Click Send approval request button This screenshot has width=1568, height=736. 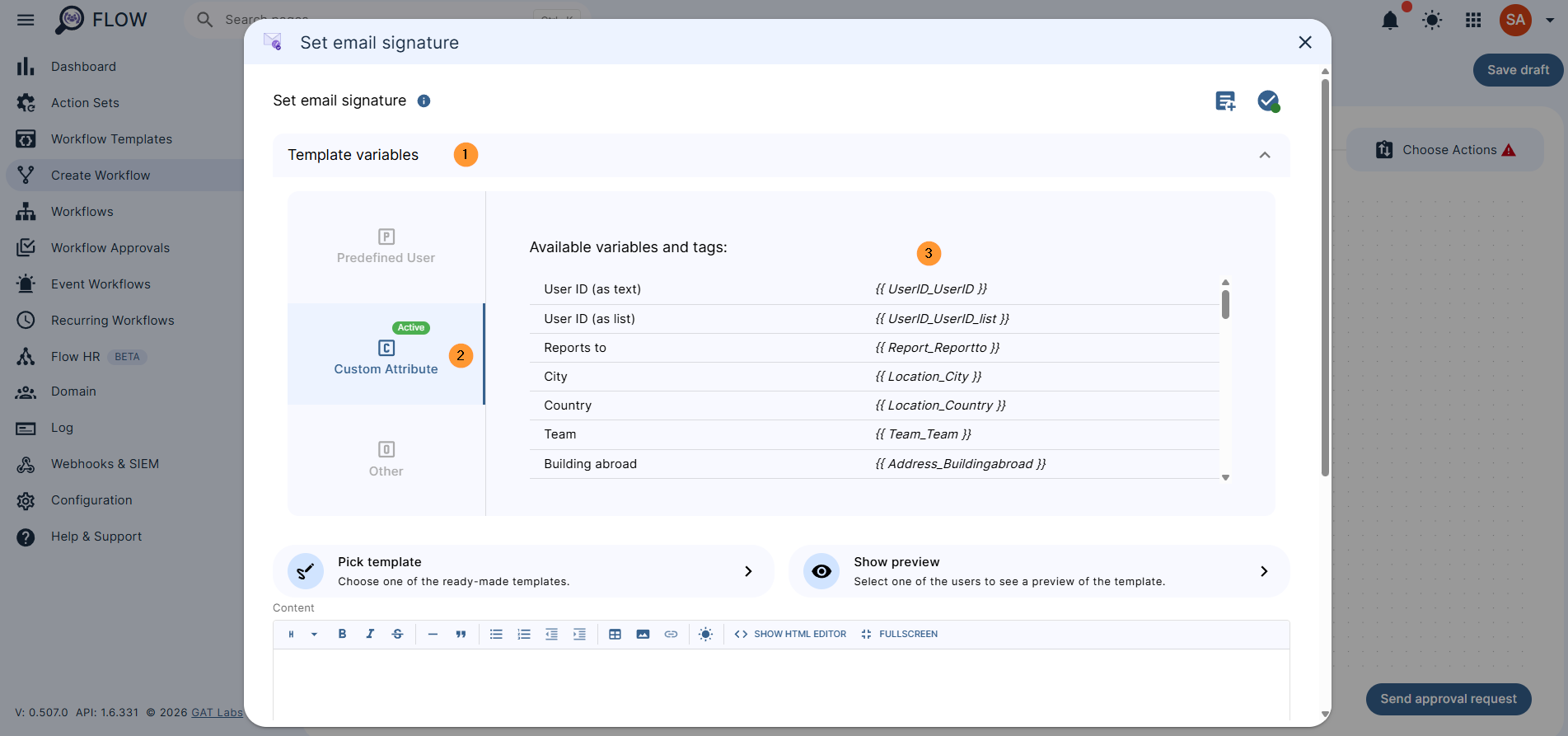click(1449, 699)
